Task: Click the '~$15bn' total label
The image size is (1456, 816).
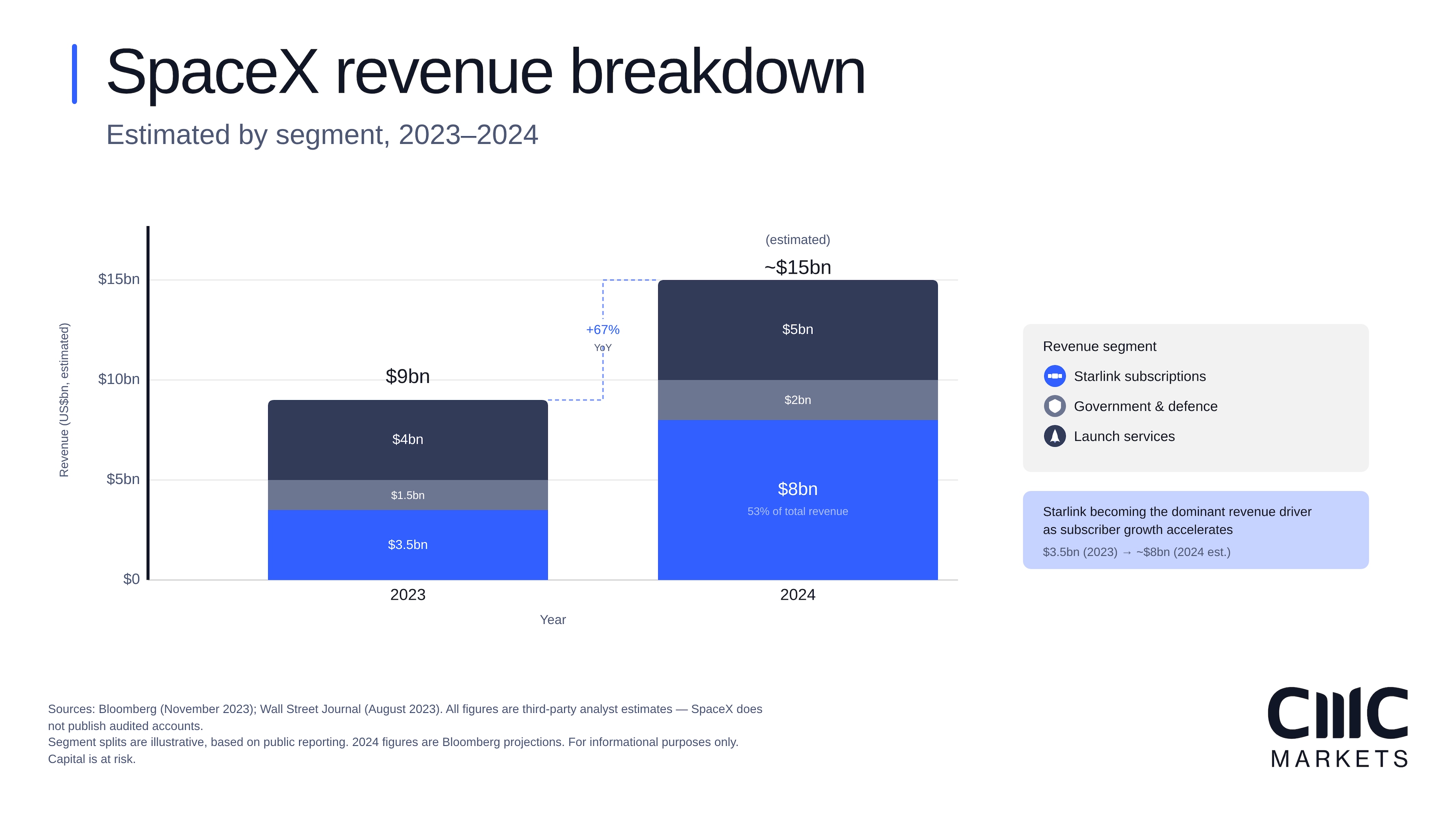Action: click(797, 267)
